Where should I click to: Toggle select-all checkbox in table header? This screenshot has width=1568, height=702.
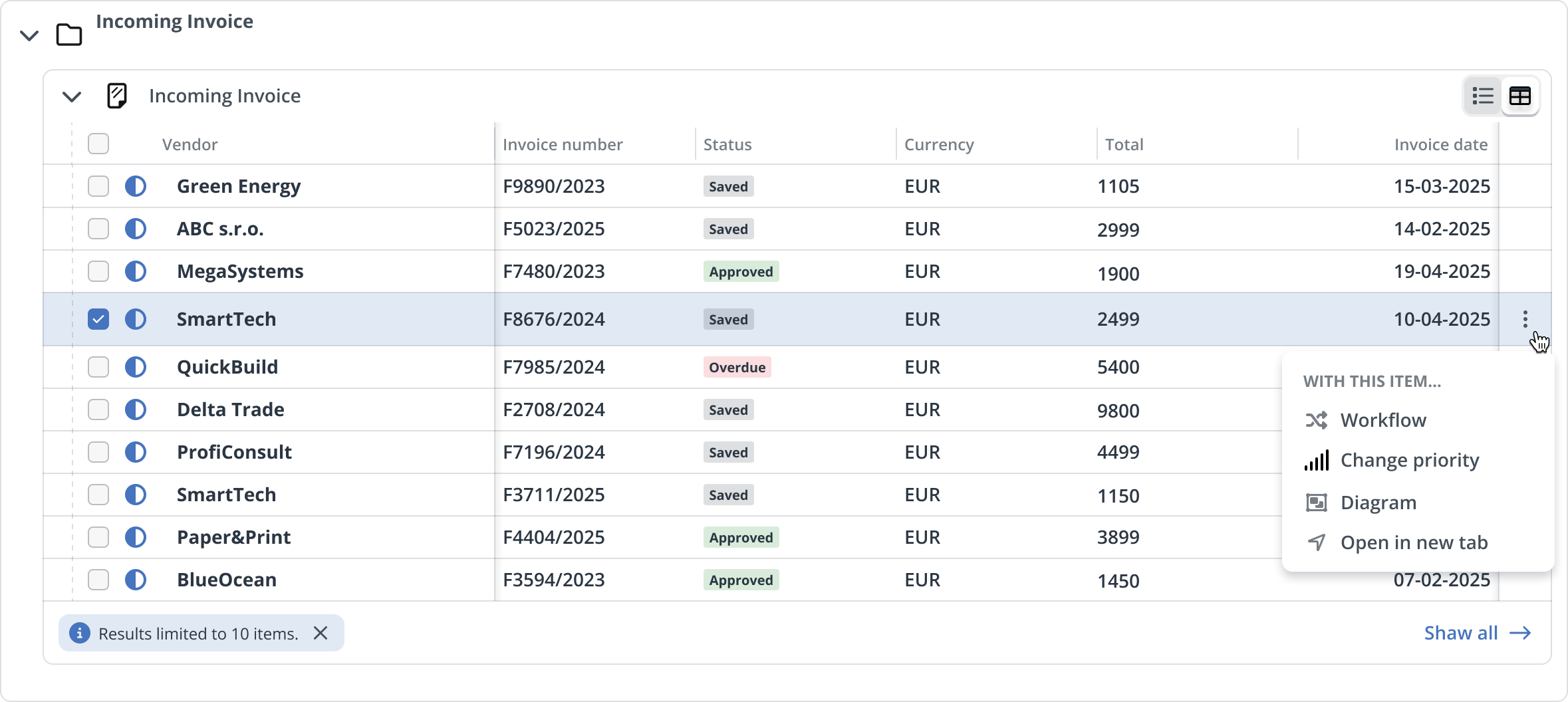pyautogui.click(x=98, y=144)
